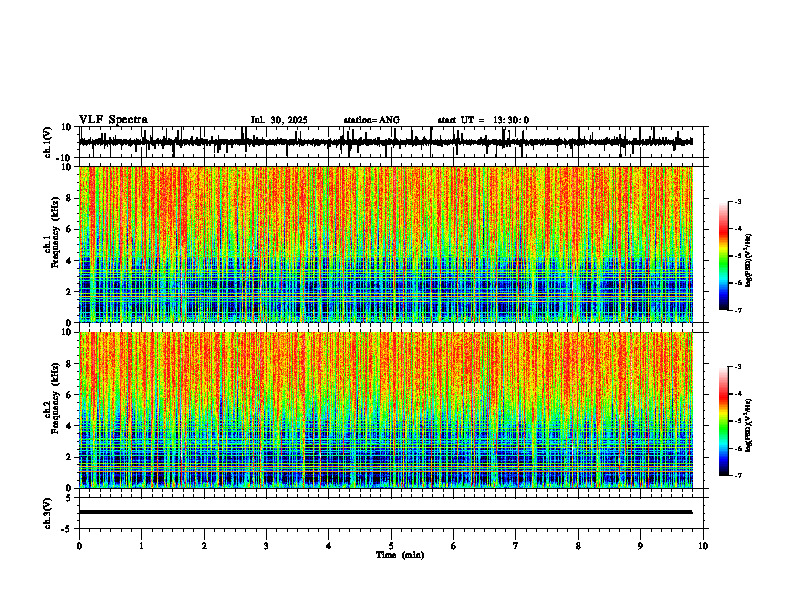Click time-axis tick label "5"
Viewport: 792px width, 612px height.
pyautogui.click(x=391, y=546)
